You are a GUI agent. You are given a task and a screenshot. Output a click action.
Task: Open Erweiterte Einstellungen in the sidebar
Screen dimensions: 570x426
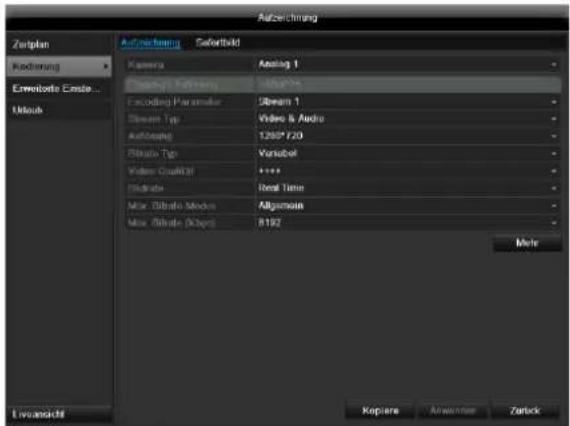[59, 88]
